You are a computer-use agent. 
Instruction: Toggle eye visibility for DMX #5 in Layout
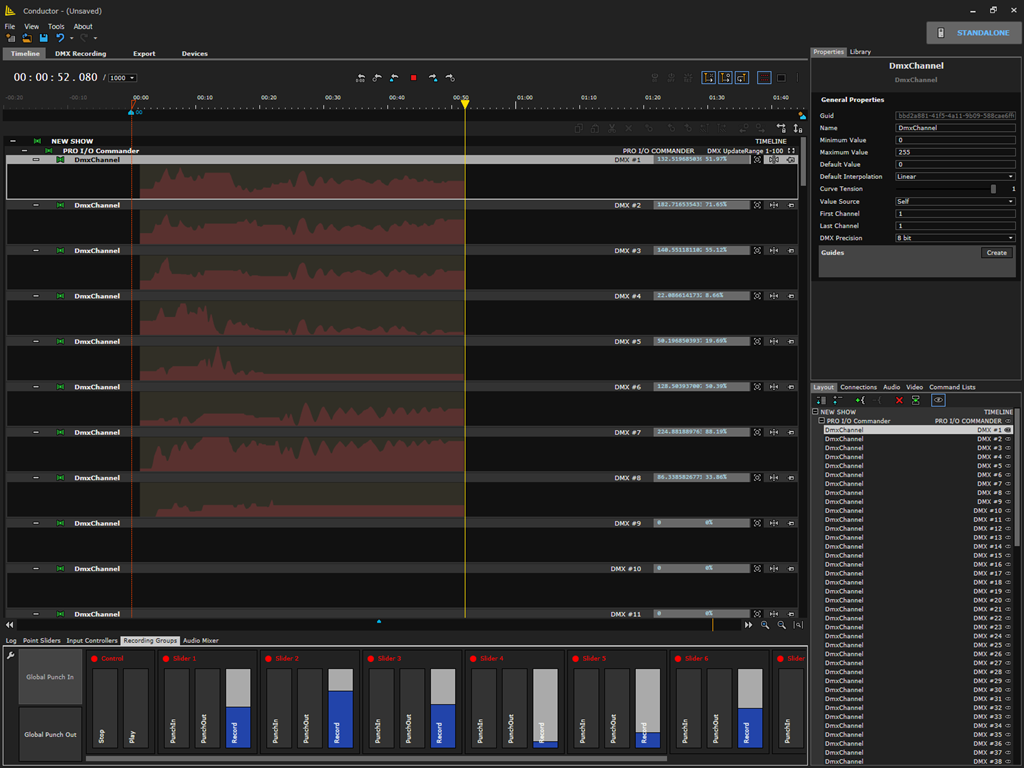click(x=1008, y=466)
